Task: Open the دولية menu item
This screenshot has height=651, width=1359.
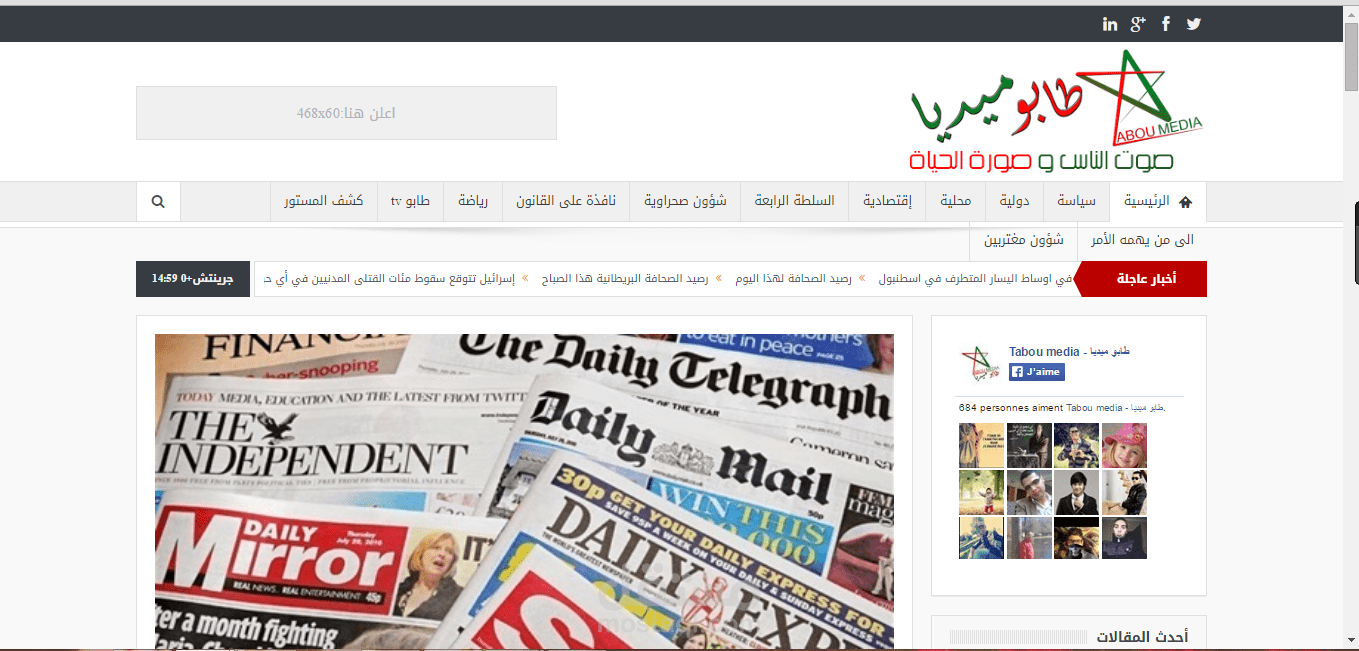Action: click(x=1015, y=202)
